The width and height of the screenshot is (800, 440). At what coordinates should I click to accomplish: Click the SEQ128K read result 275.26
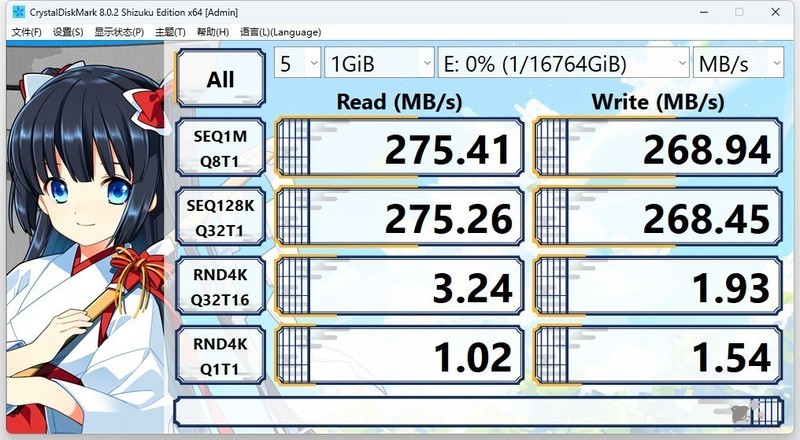coord(399,217)
